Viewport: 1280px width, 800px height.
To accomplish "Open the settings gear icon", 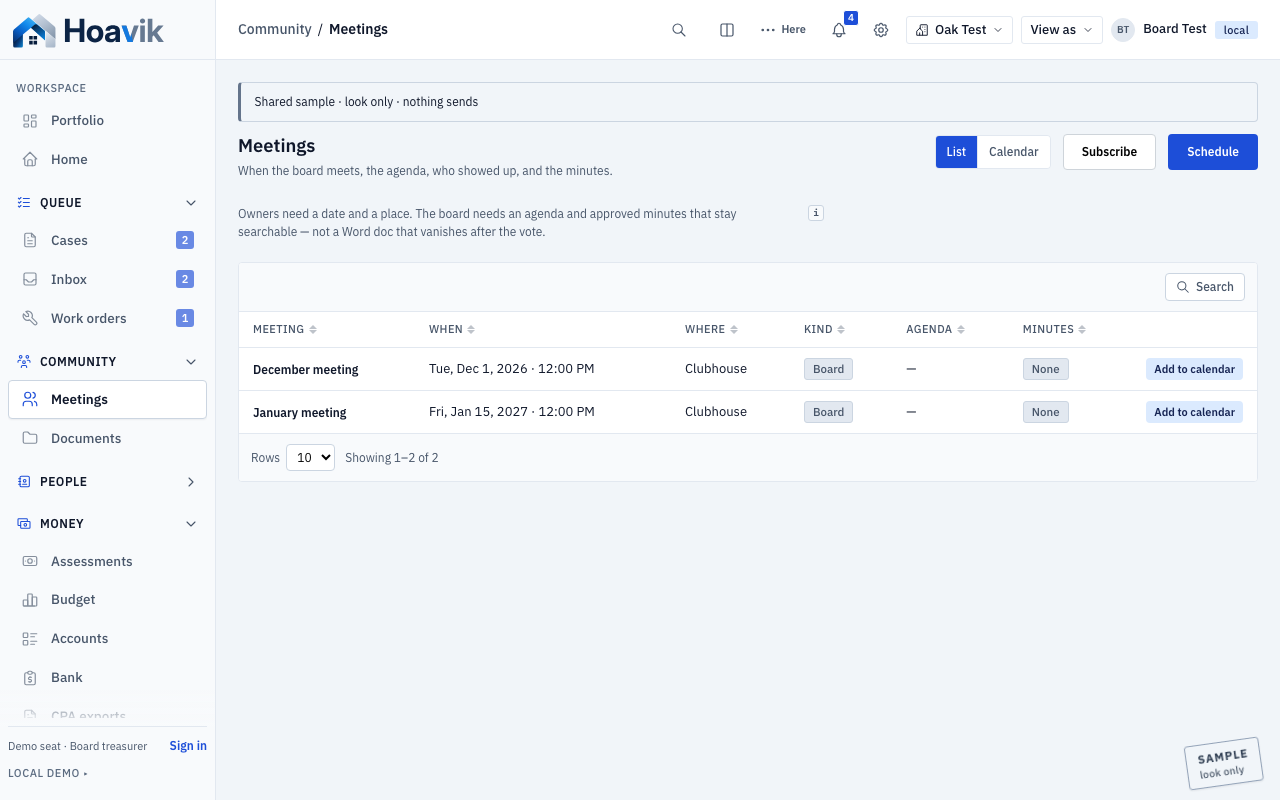I will tap(881, 30).
